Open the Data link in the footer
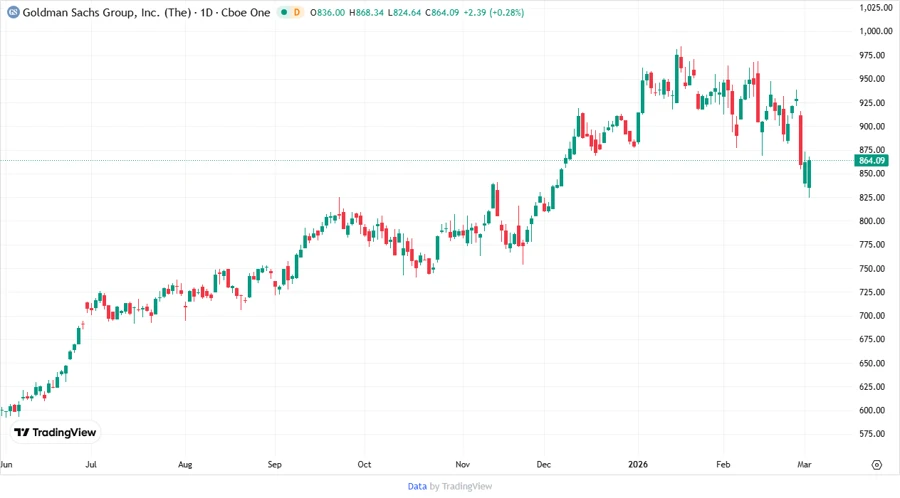The height and width of the screenshot is (498, 900). (417, 486)
